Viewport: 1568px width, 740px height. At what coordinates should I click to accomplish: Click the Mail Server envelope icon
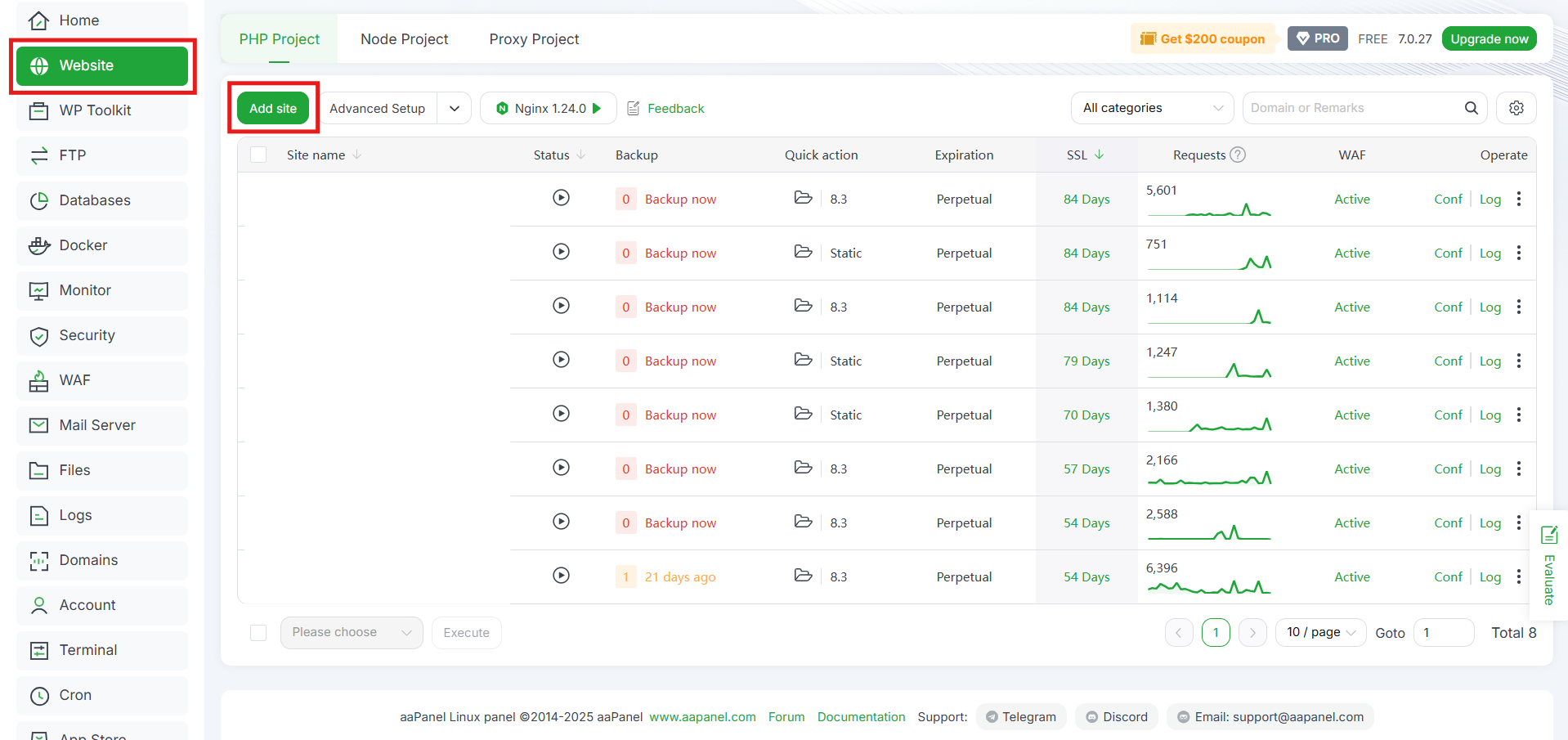click(38, 425)
